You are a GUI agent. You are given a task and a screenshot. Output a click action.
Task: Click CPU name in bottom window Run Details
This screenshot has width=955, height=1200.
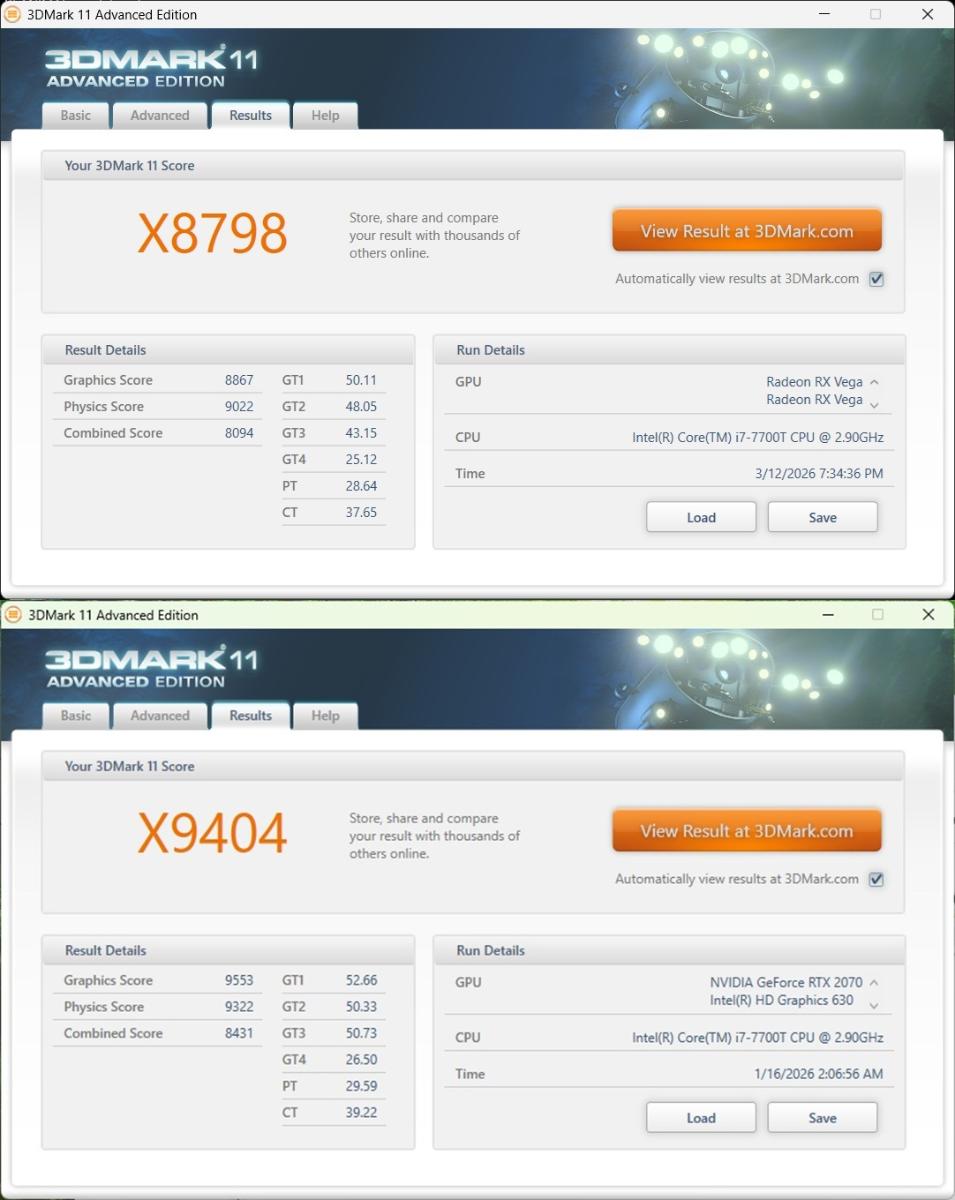pyautogui.click(x=758, y=1037)
